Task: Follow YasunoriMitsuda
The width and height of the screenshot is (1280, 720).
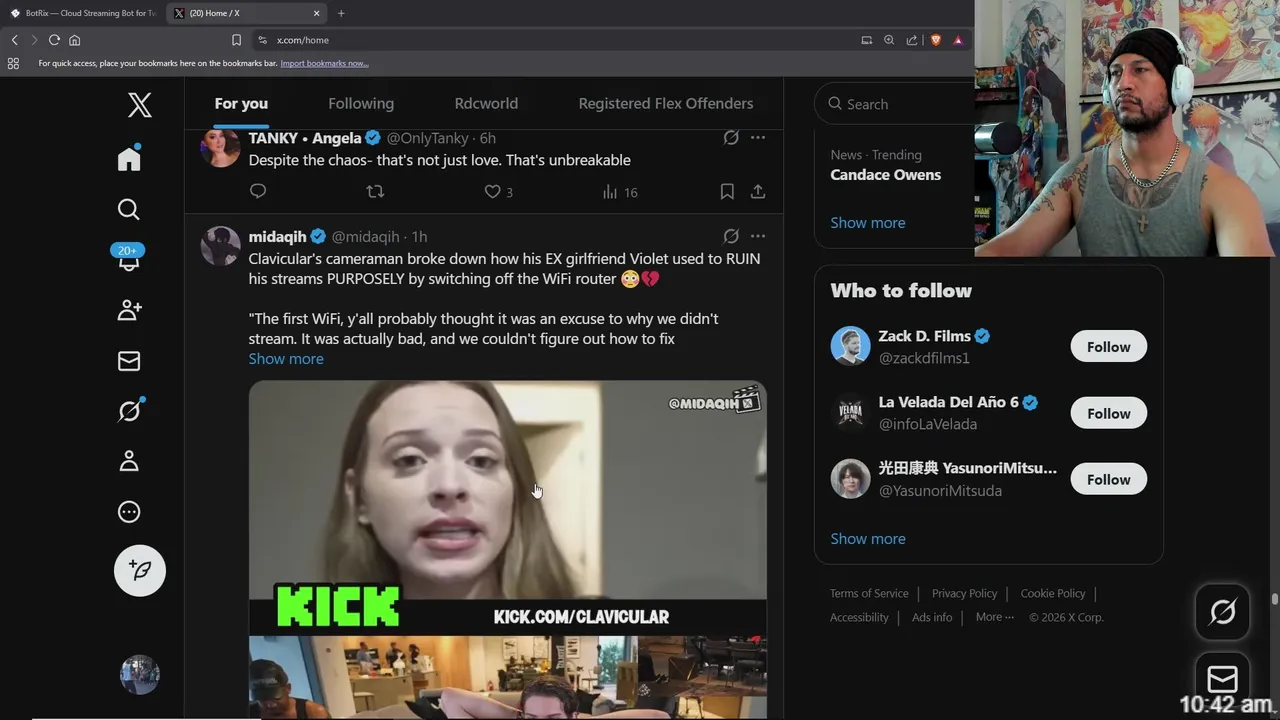Action: 1108,479
